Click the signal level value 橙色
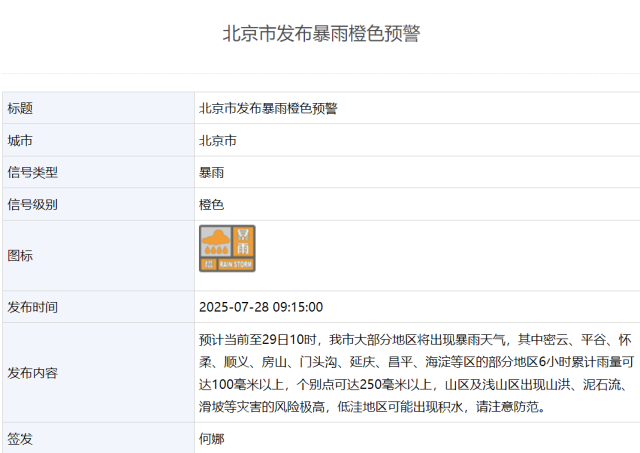Screen dimensions: 640x453 (212, 204)
